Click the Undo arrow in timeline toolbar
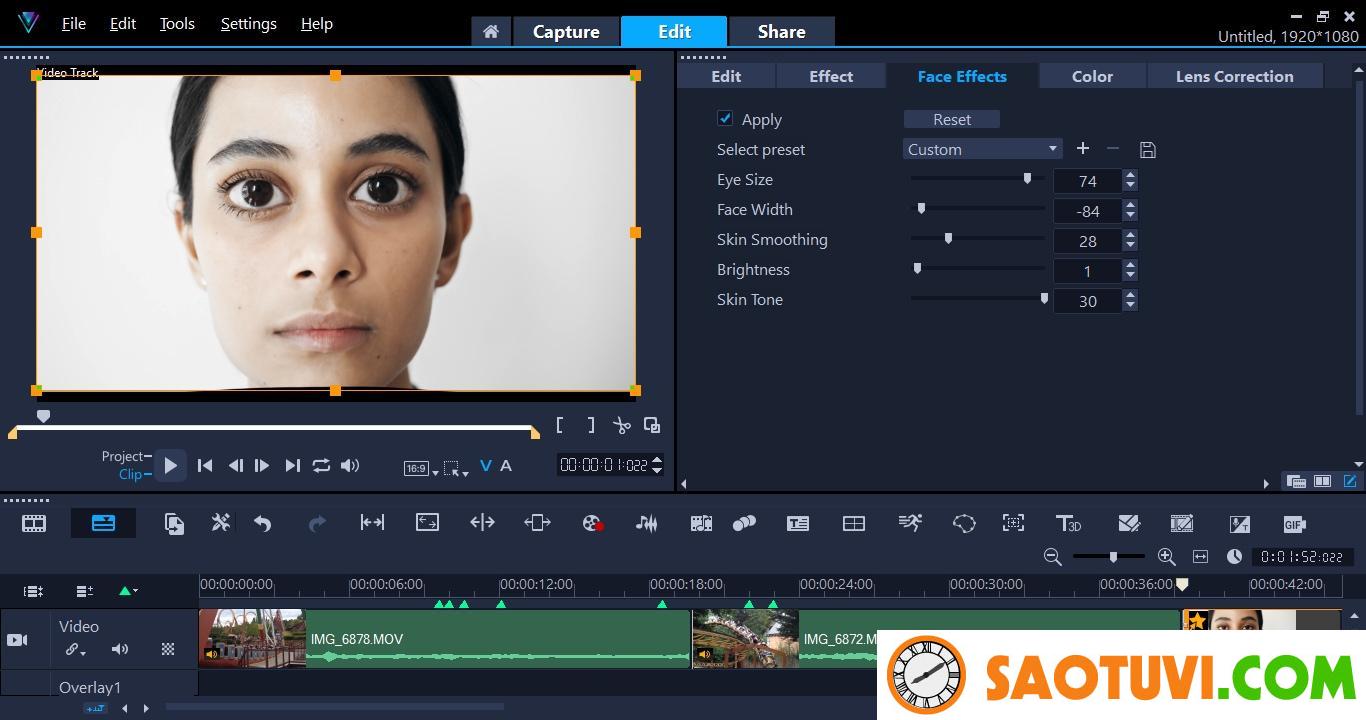Viewport: 1366px width, 720px height. pyautogui.click(x=263, y=523)
